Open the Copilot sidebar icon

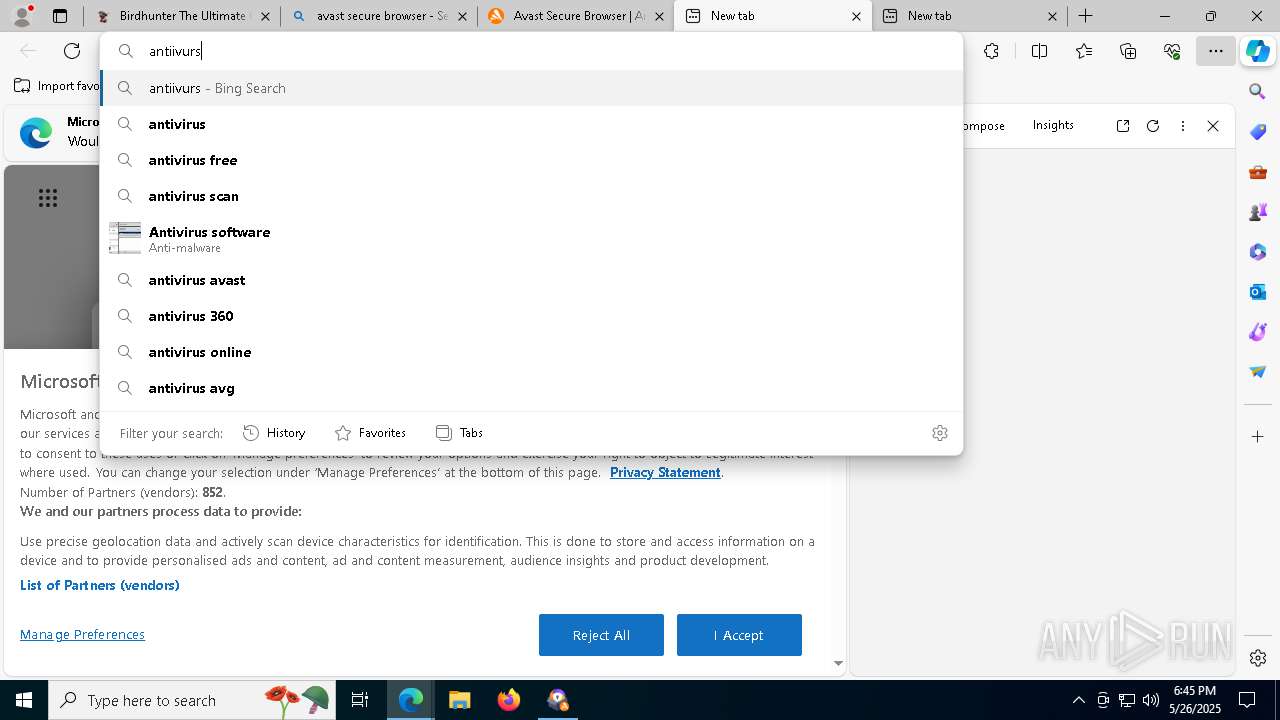1258,51
